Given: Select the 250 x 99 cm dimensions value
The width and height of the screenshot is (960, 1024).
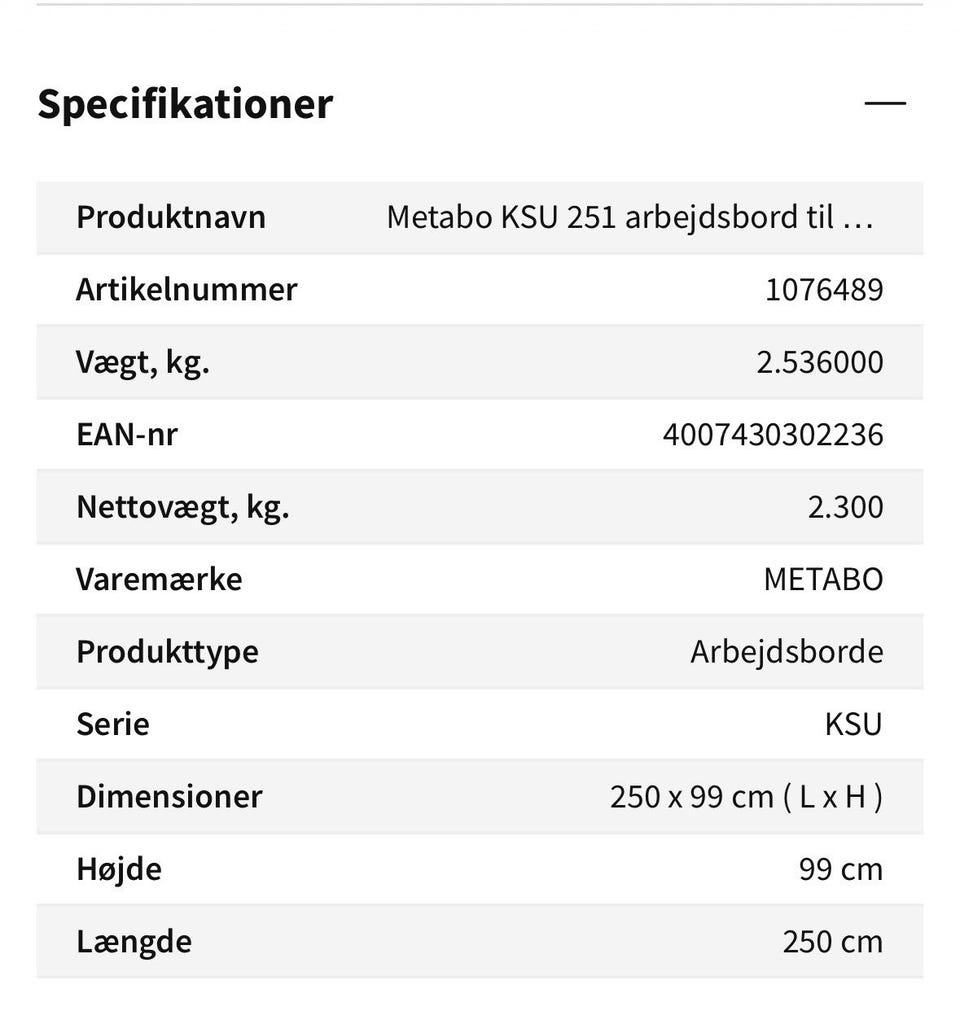Looking at the screenshot, I should (746, 797).
